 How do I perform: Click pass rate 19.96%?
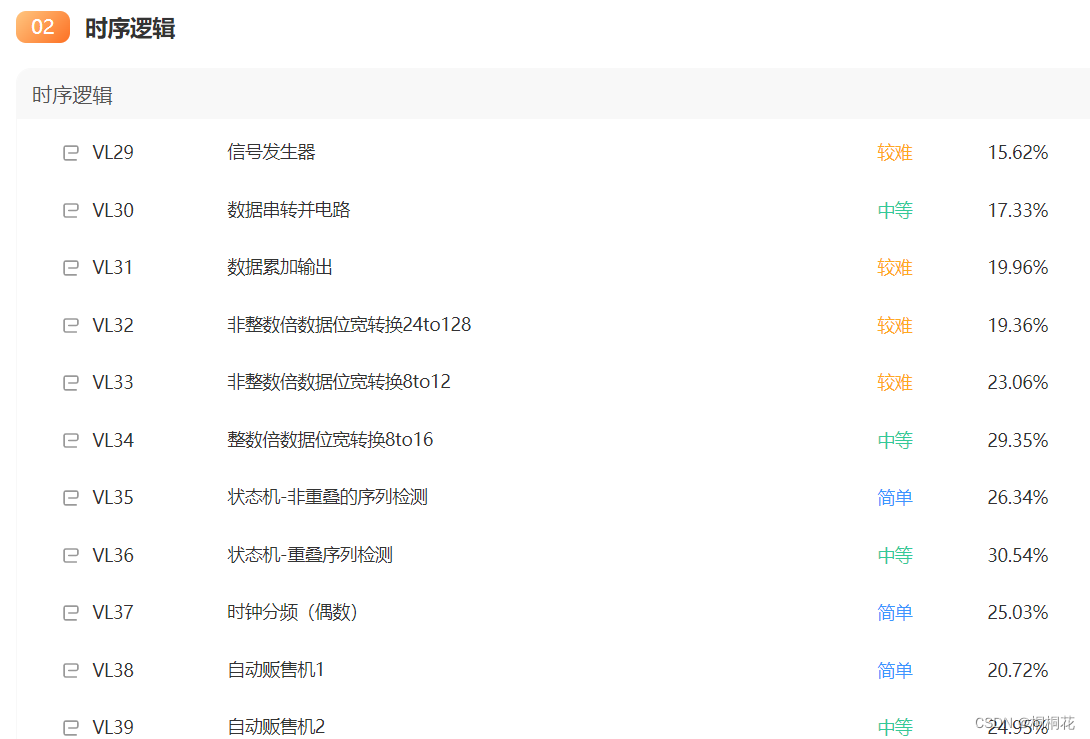coord(1018,268)
